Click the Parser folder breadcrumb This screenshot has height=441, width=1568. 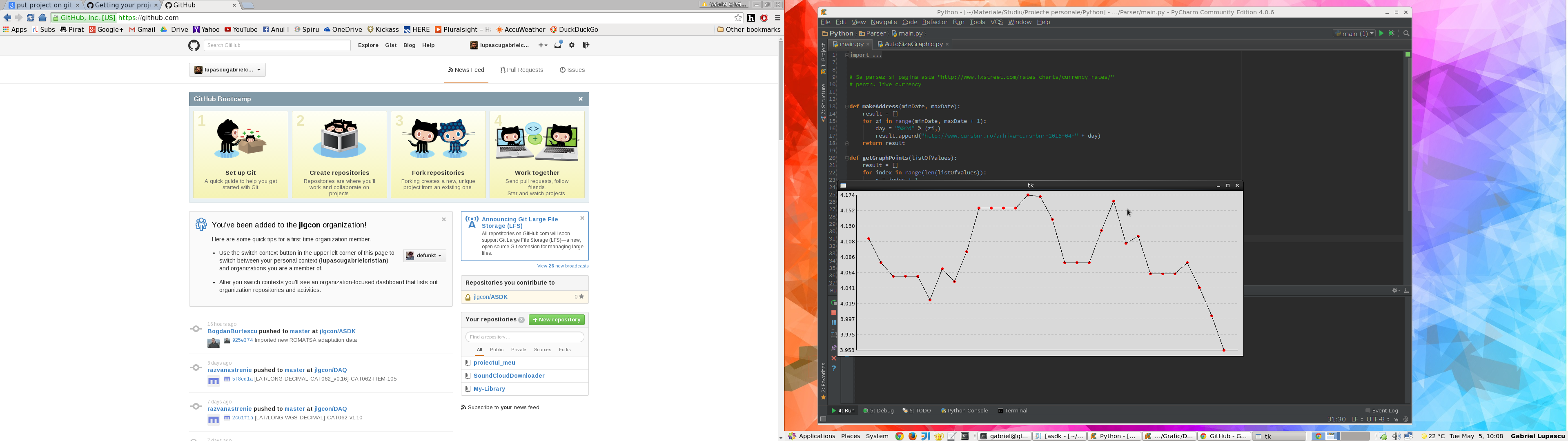pyautogui.click(x=872, y=33)
